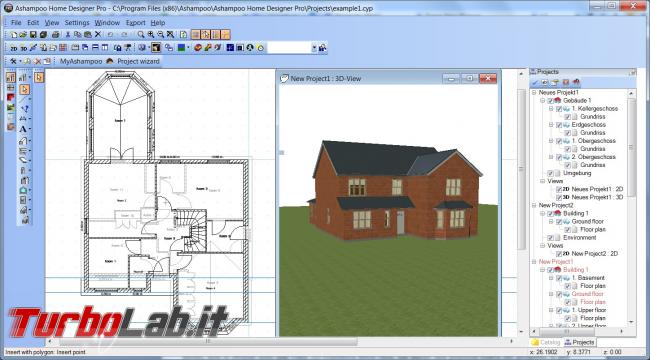Click the eye visibility icon in Projects panel toolbar
650x360 pixels.
click(545, 83)
